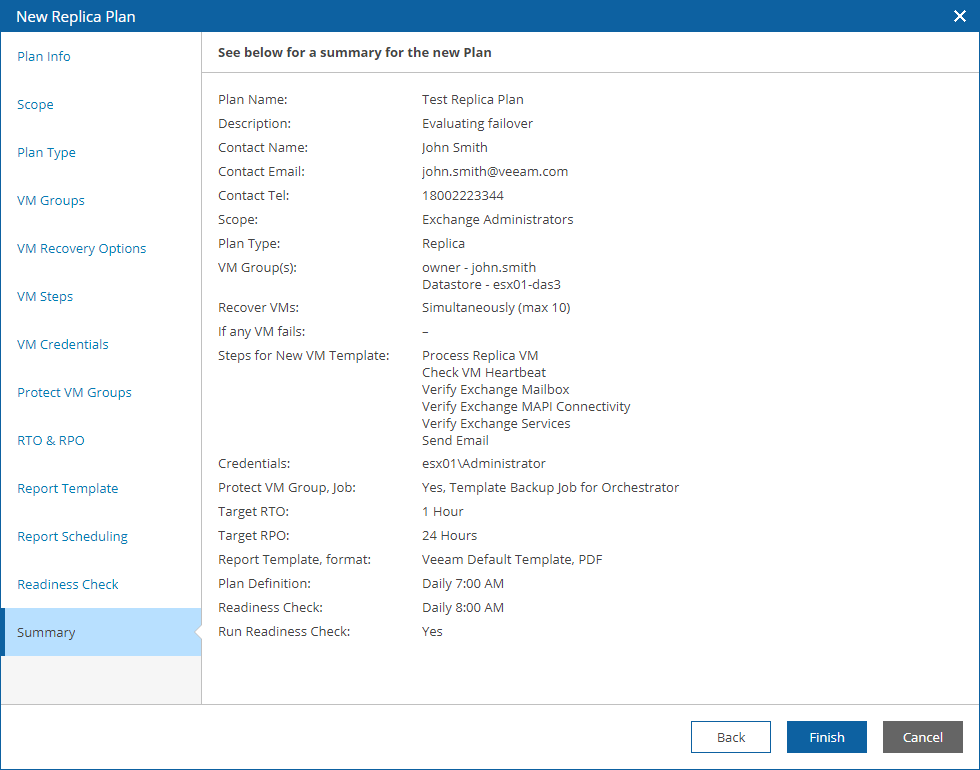The width and height of the screenshot is (980, 770).
Task: Click the 'Contact Email:' label
Action: [261, 171]
